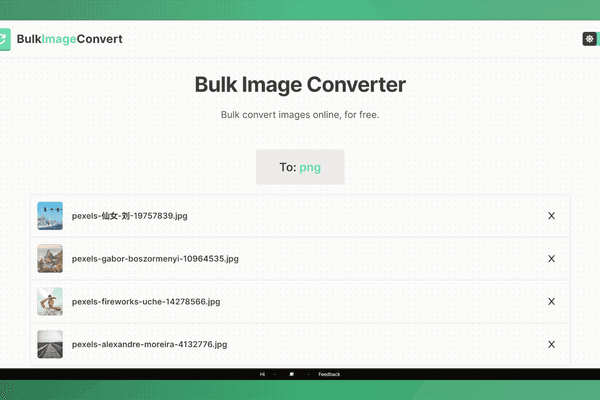Select filename pexels-alexandre-moreira-4132776.jpg
The height and width of the screenshot is (400, 600).
150,344
